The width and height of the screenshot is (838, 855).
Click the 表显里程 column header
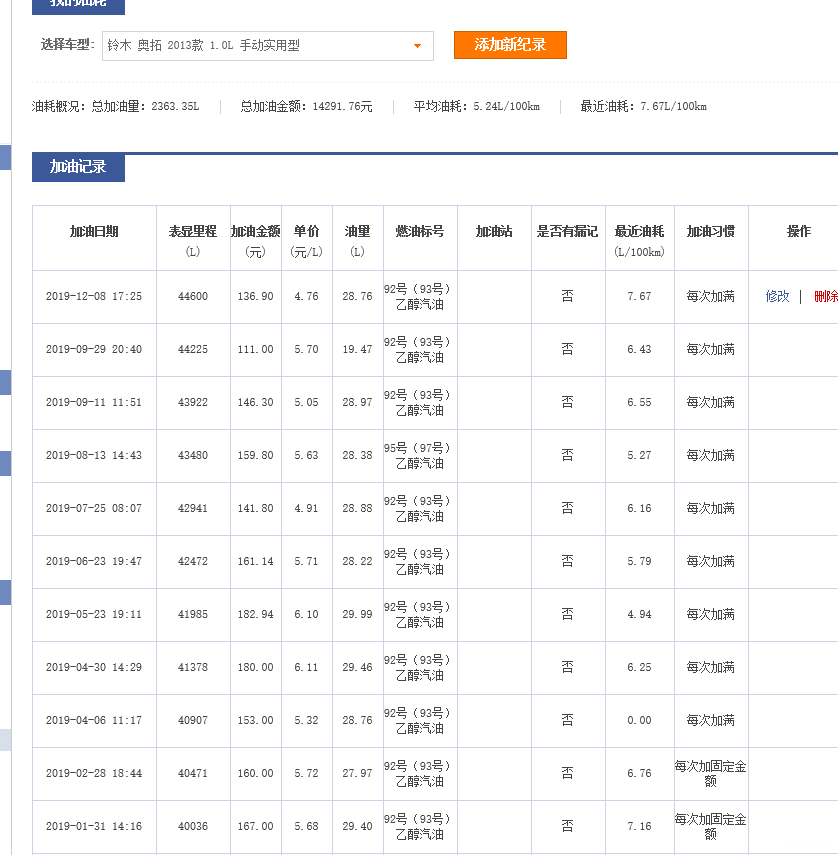(193, 232)
